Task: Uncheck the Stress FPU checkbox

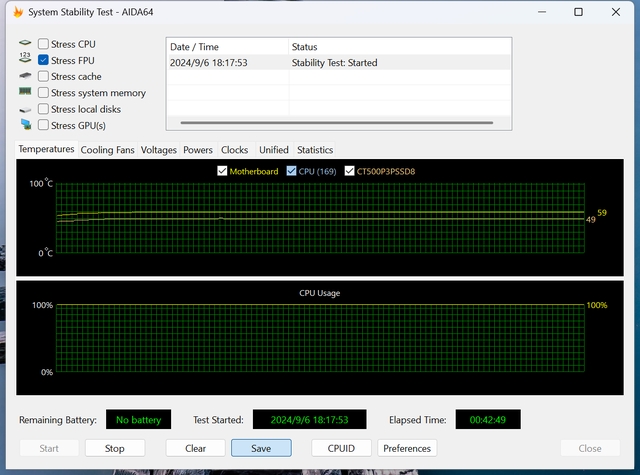Action: point(43,60)
